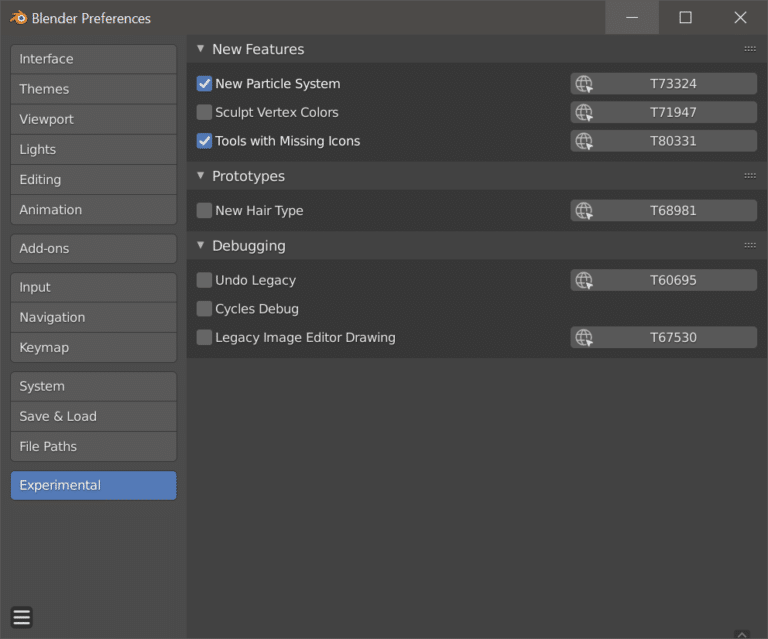Disable New Particle System checkbox
Image resolution: width=768 pixels, height=639 pixels.
click(x=204, y=84)
